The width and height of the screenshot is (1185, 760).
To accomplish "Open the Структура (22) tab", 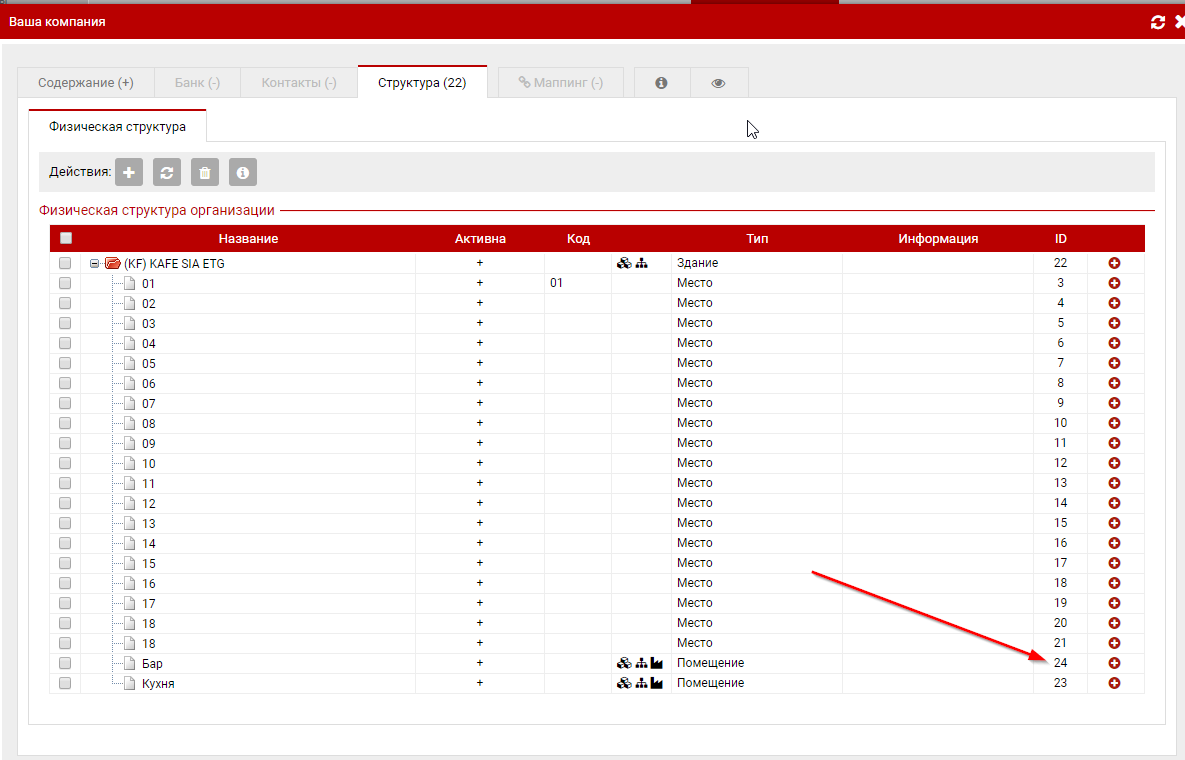I will coord(421,83).
